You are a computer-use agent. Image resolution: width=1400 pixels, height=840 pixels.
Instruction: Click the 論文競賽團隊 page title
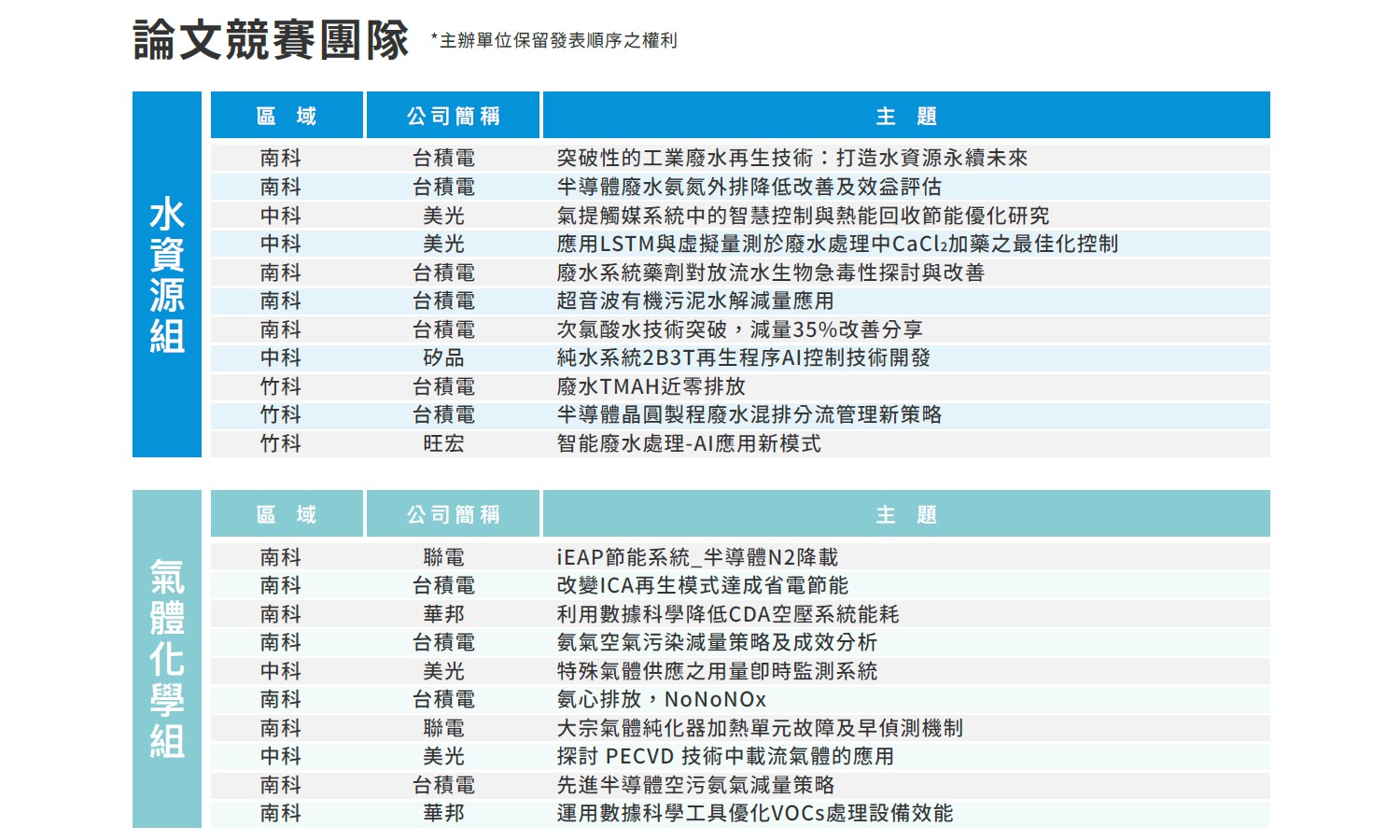271,40
